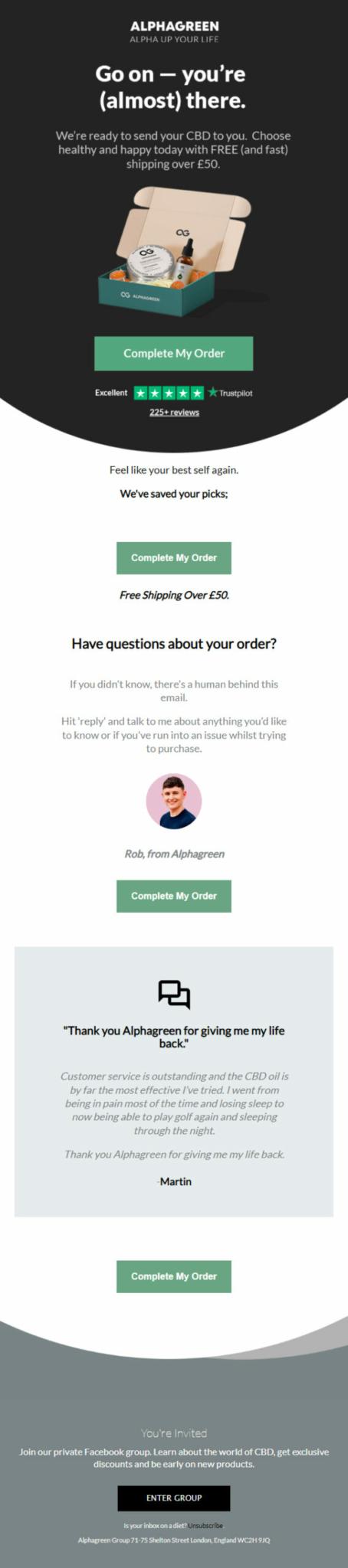This screenshot has height=1568, width=348.
Task: Click Rob's circular profile photo
Action: pos(174,801)
